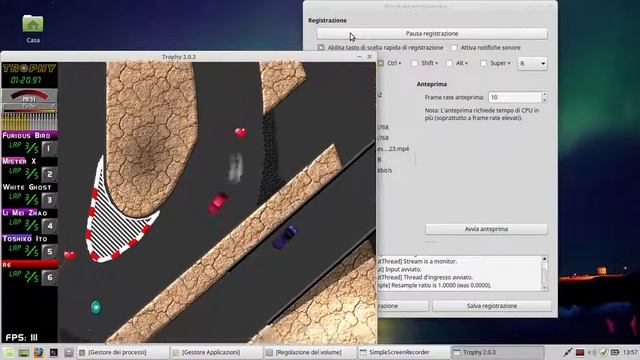Switch to Trophy 2.0.3 taskbar window
Image resolution: width=640 pixels, height=360 pixels.
[497, 352]
